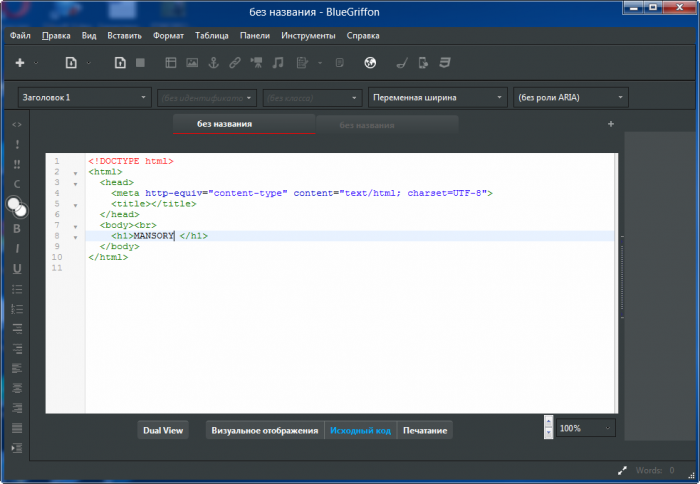
Task: Open the Инструменты menu
Action: pyautogui.click(x=308, y=35)
